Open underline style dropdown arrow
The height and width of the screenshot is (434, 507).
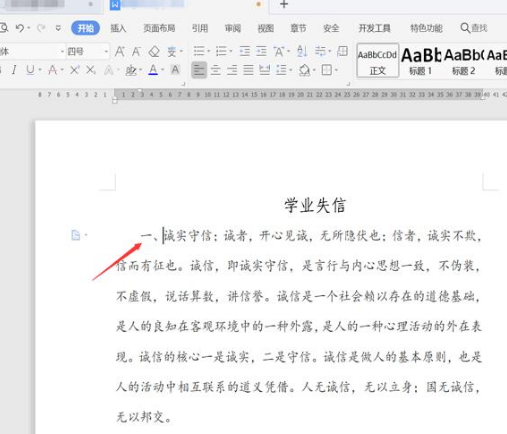pos(40,70)
